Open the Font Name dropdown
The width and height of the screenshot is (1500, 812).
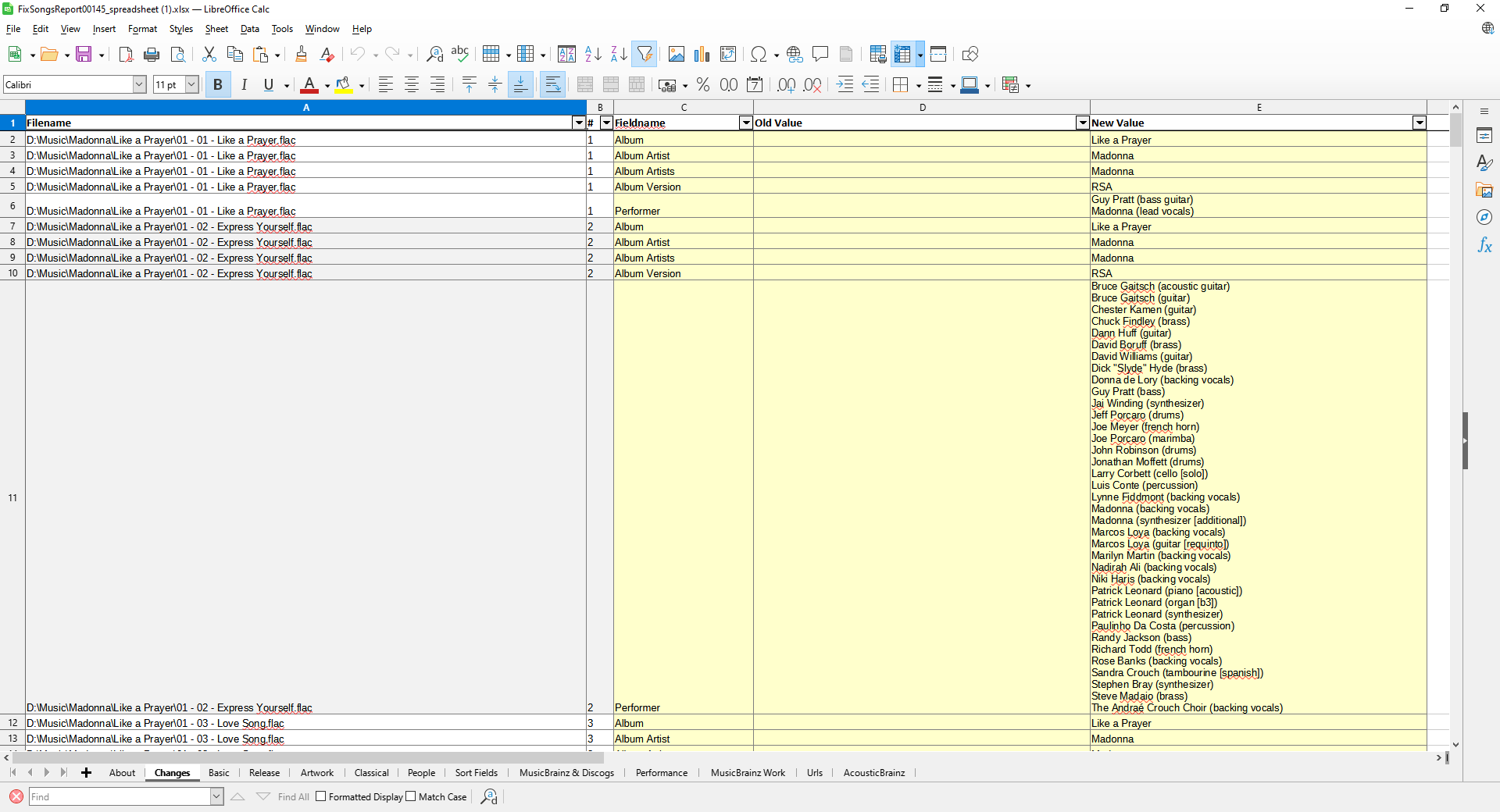click(140, 84)
